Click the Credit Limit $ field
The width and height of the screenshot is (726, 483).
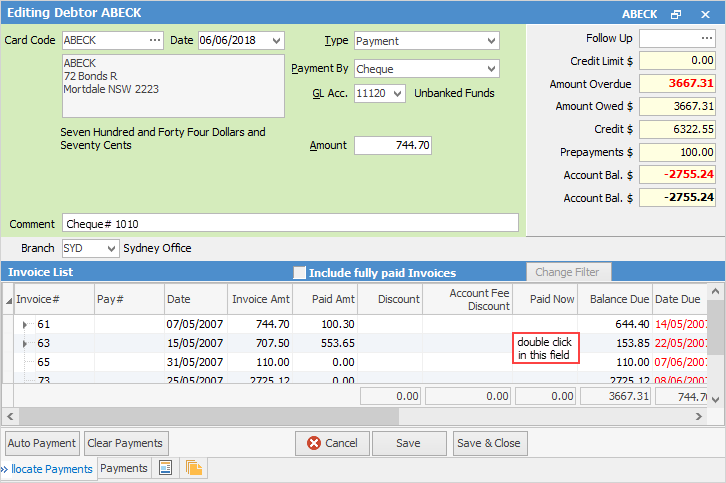coord(677,61)
